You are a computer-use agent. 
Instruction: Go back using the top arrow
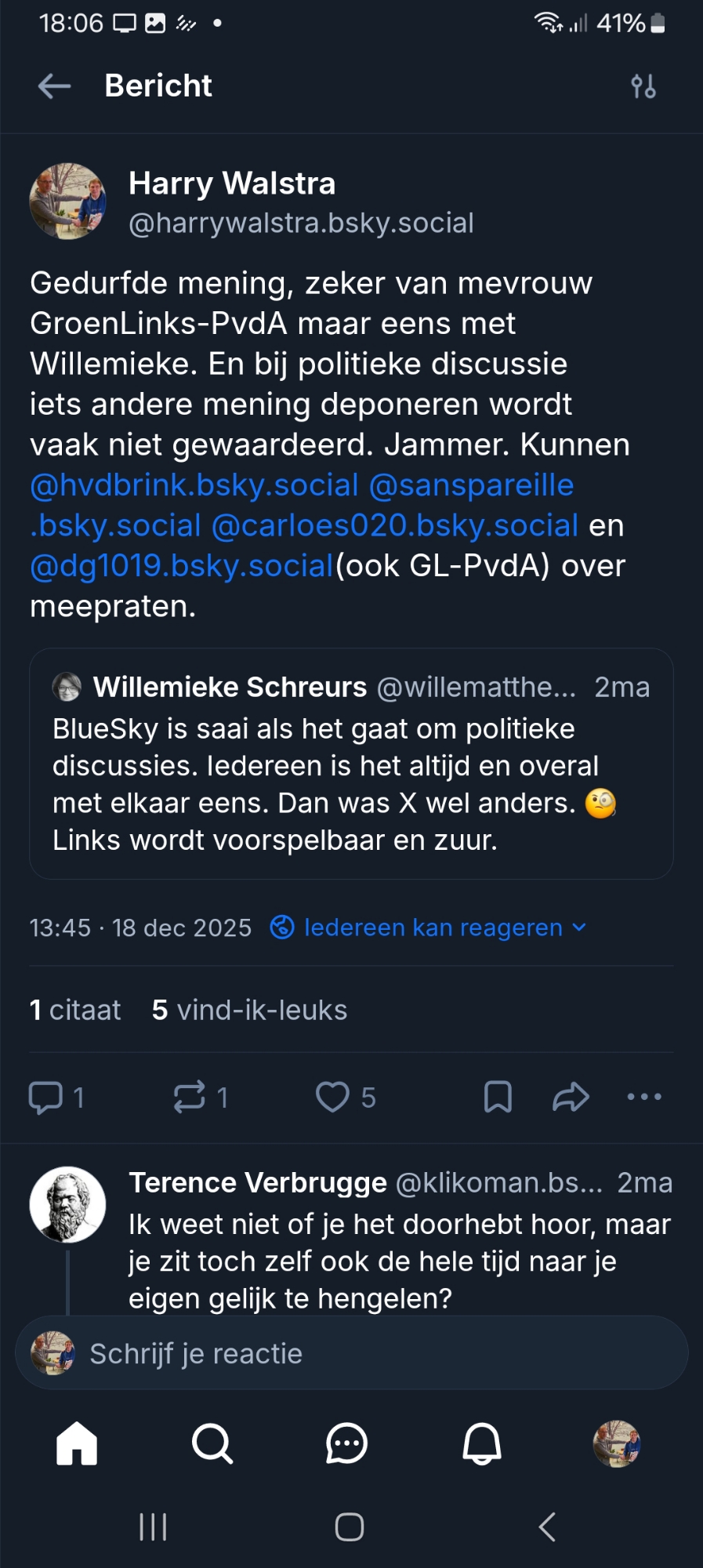coord(54,86)
